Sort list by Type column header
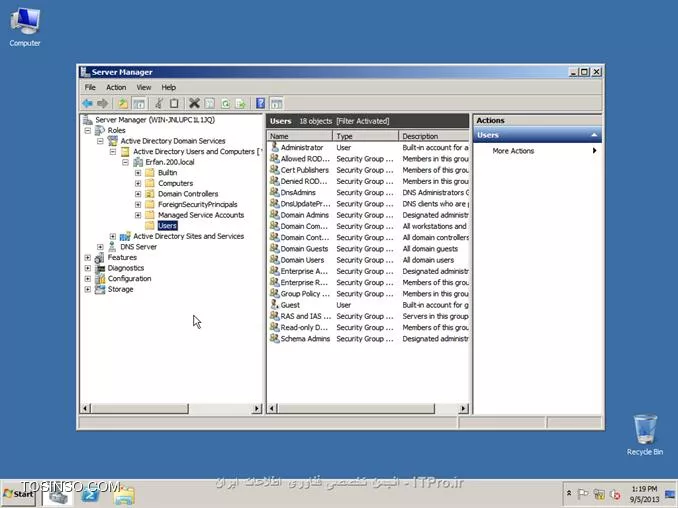Image resolution: width=678 pixels, height=508 pixels. coord(365,136)
